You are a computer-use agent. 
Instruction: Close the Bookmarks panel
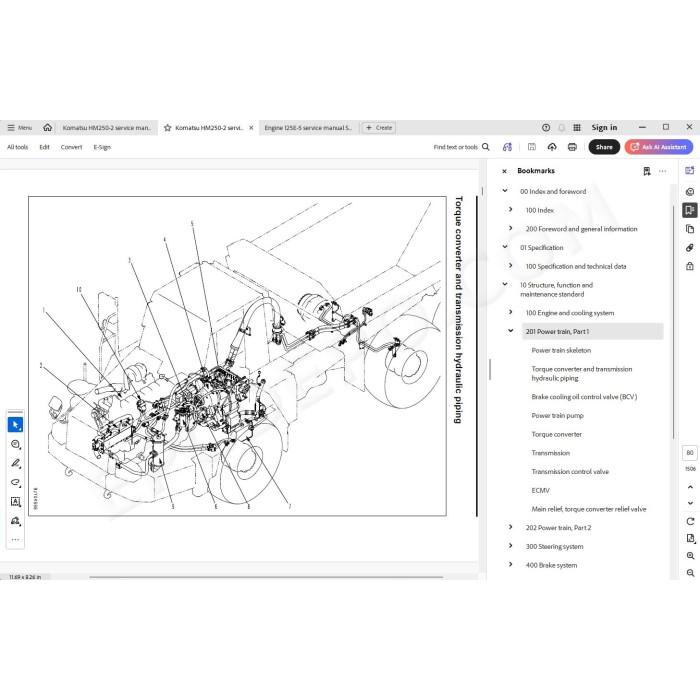click(x=504, y=171)
